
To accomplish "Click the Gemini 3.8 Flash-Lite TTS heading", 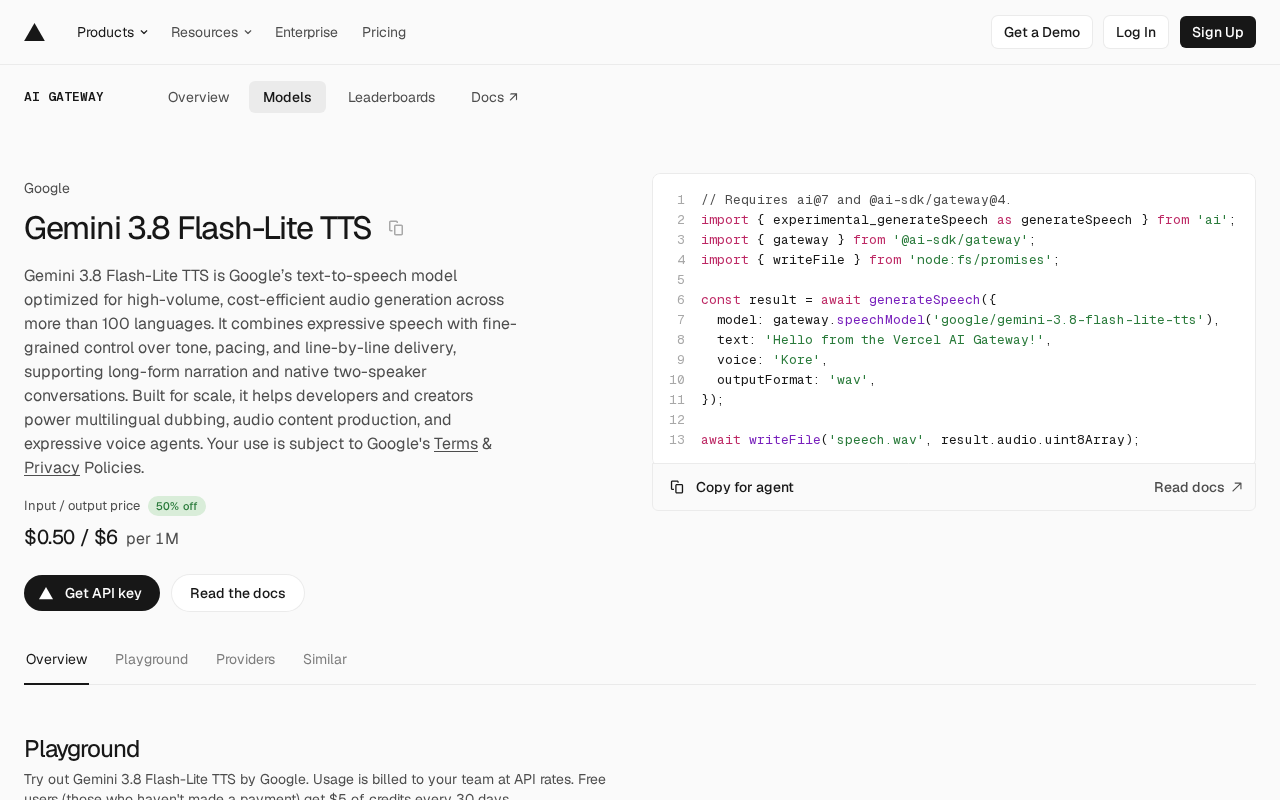I will click(198, 228).
